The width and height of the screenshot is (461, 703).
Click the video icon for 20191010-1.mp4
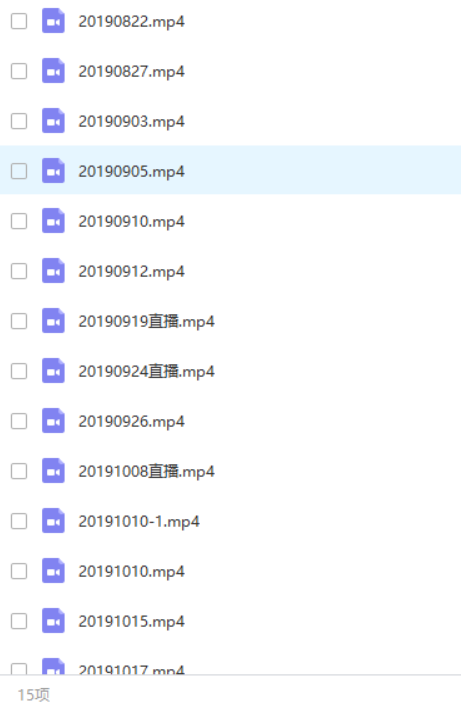[x=53, y=521]
